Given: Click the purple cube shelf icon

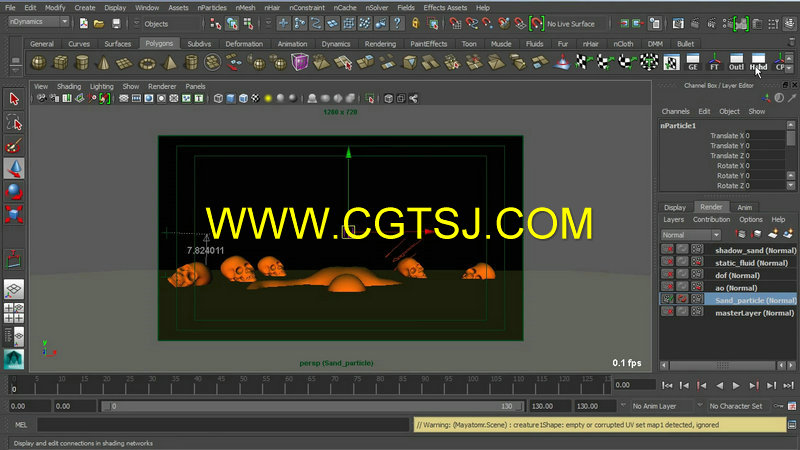Looking at the screenshot, I should pyautogui.click(x=299, y=62).
